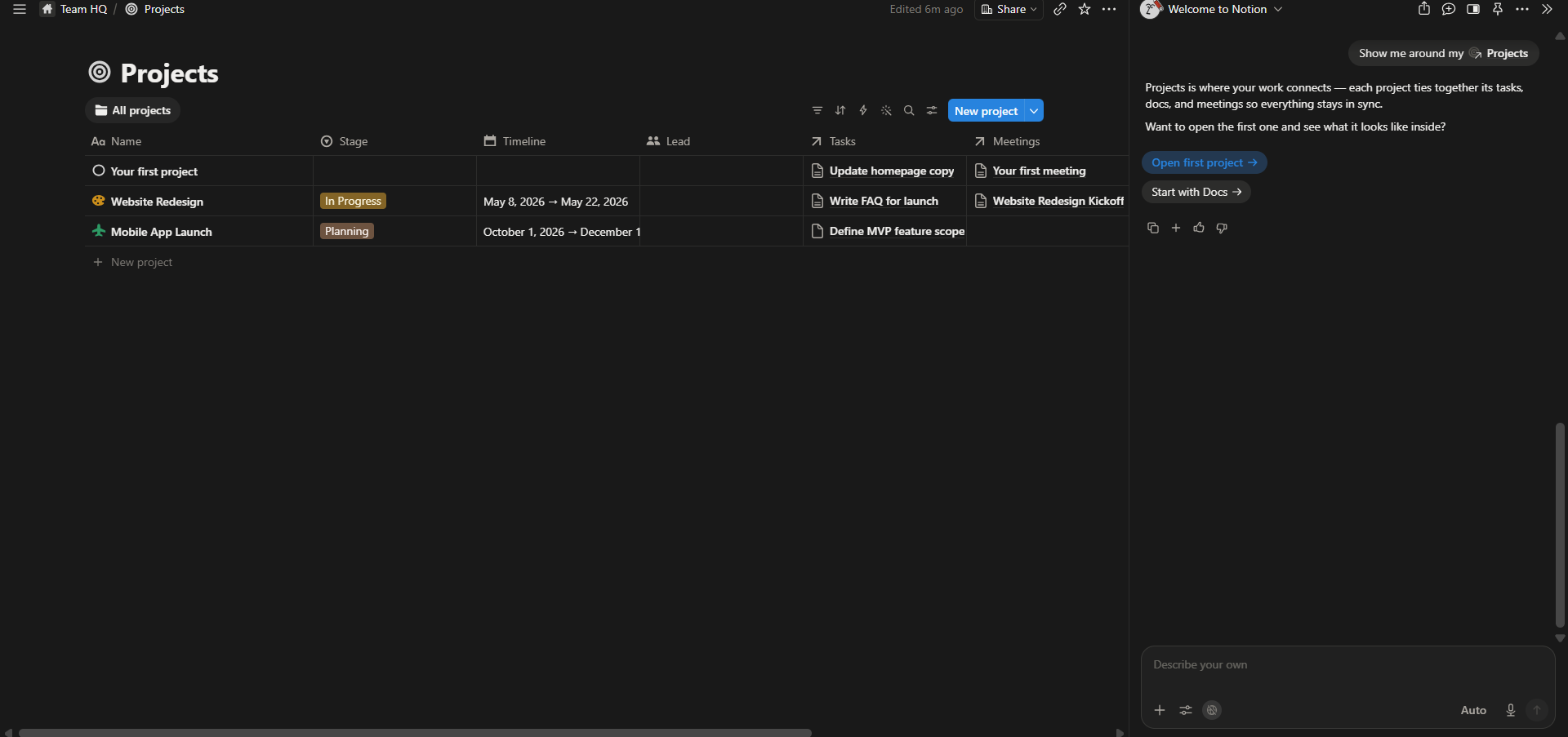Click thumbs down on AI response
The image size is (1568, 737).
point(1222,228)
